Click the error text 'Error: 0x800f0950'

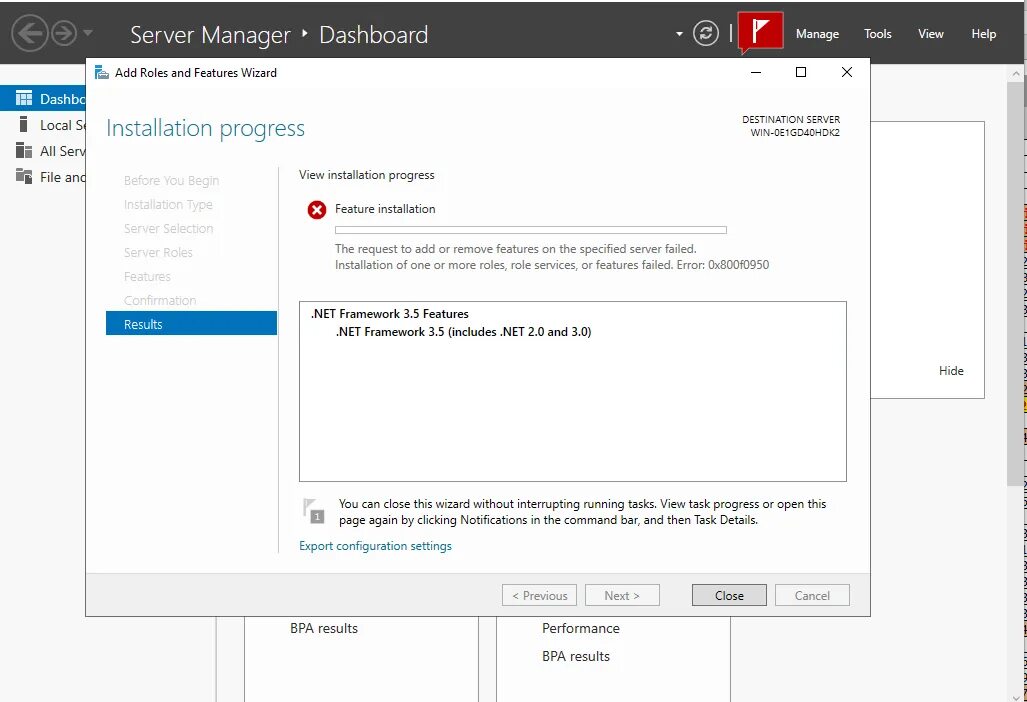[x=723, y=265]
